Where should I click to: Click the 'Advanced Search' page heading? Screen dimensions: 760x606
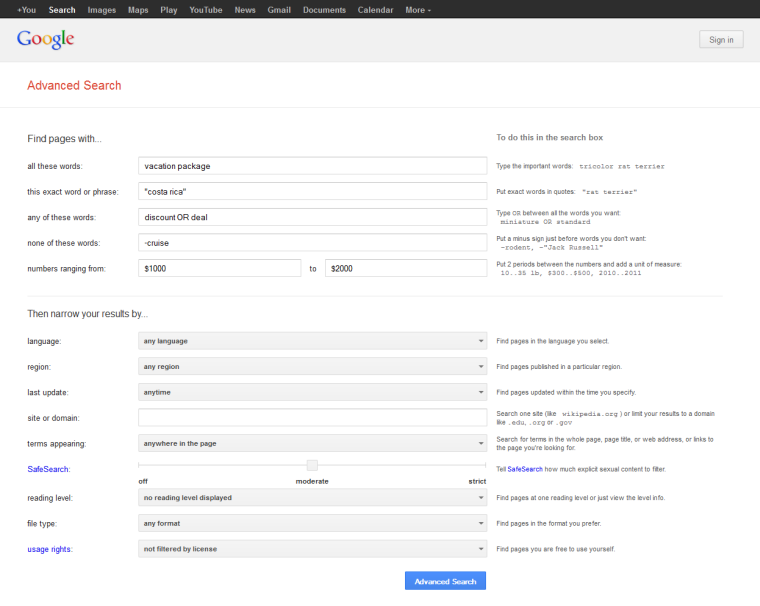(74, 85)
